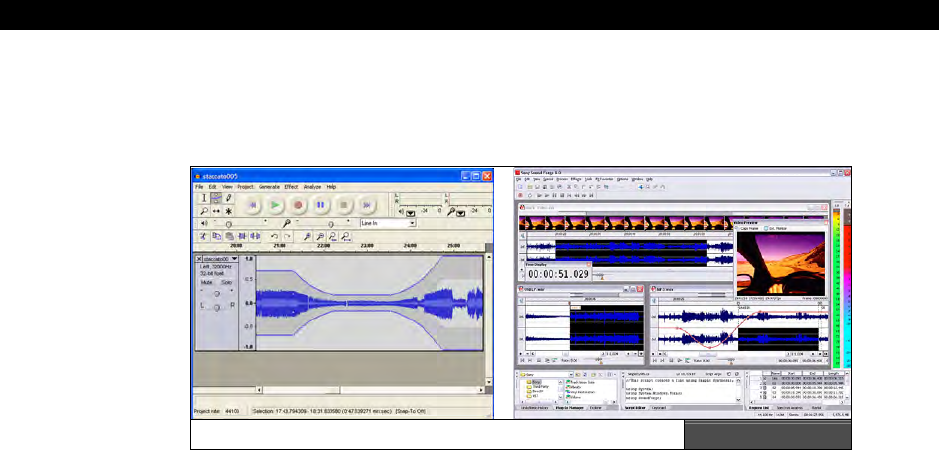Click the track gain slider under Mute

pyautogui.click(x=217, y=293)
